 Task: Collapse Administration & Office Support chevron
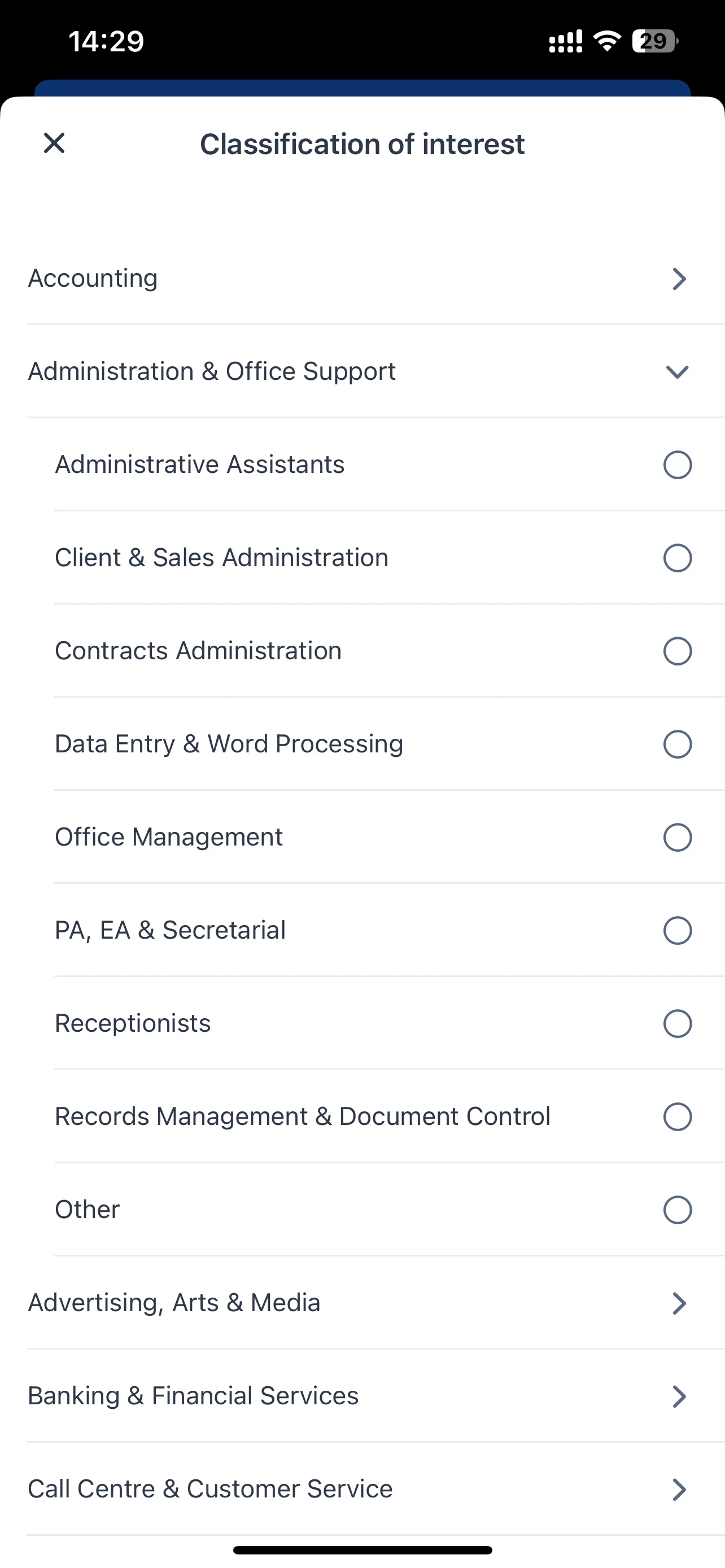(x=677, y=371)
